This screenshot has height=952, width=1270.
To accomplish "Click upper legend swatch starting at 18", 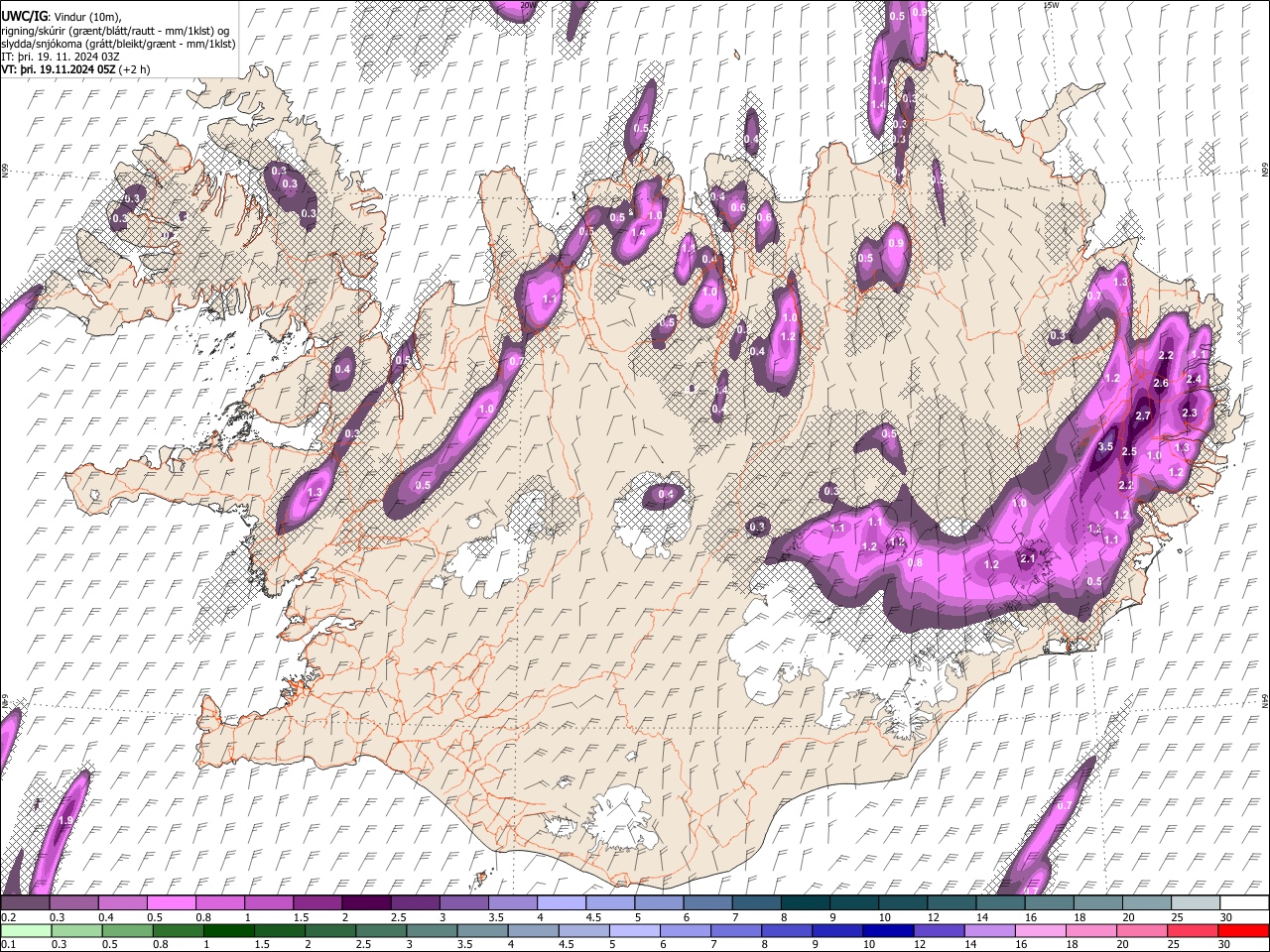I will (1098, 902).
